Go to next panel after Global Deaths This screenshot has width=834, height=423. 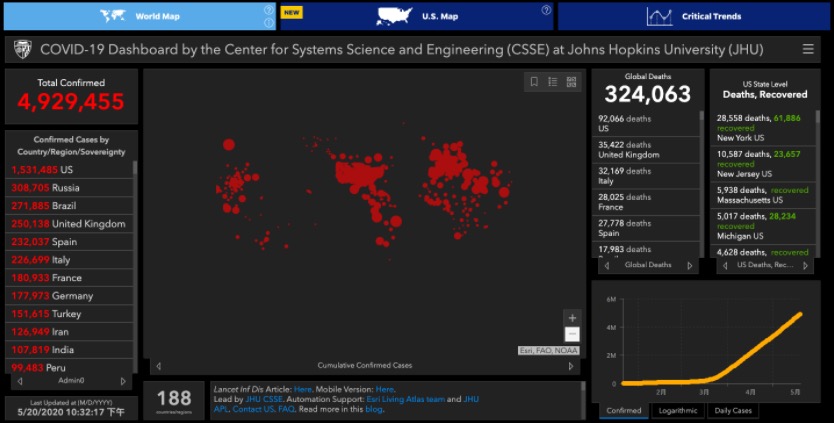689,266
